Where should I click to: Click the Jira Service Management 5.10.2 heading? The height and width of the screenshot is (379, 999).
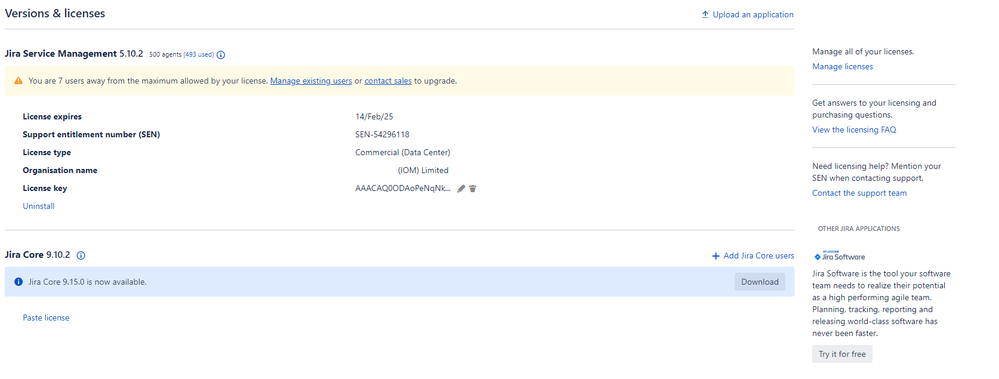tap(74, 54)
